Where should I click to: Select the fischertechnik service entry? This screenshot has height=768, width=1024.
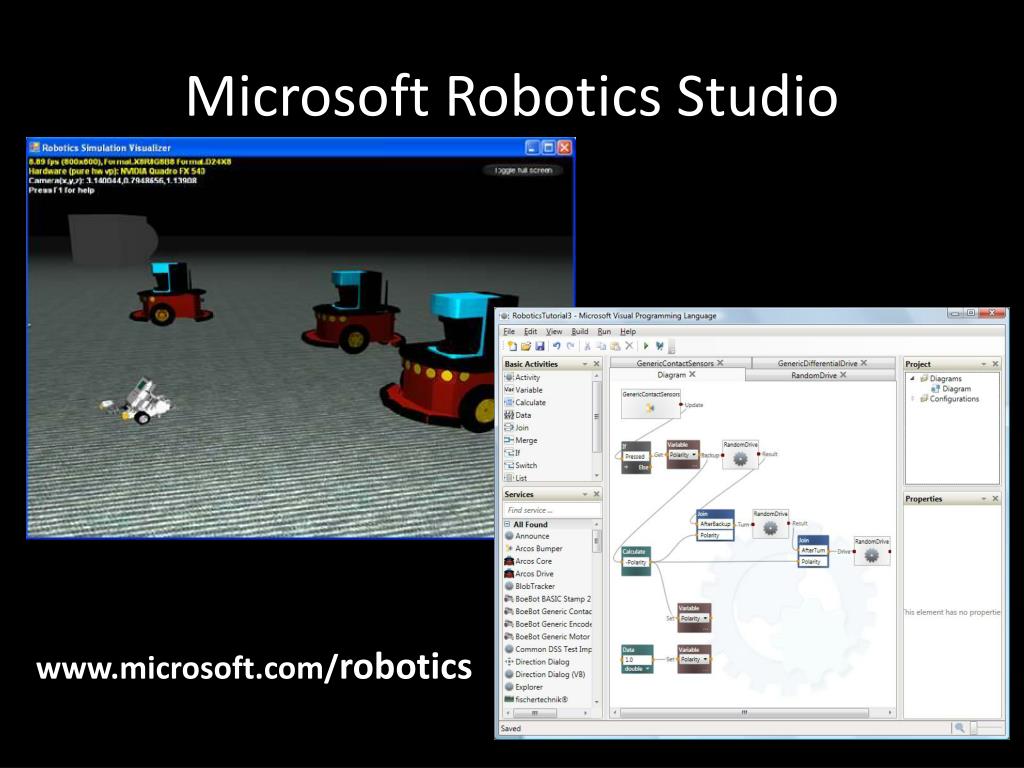pyautogui.click(x=536, y=699)
